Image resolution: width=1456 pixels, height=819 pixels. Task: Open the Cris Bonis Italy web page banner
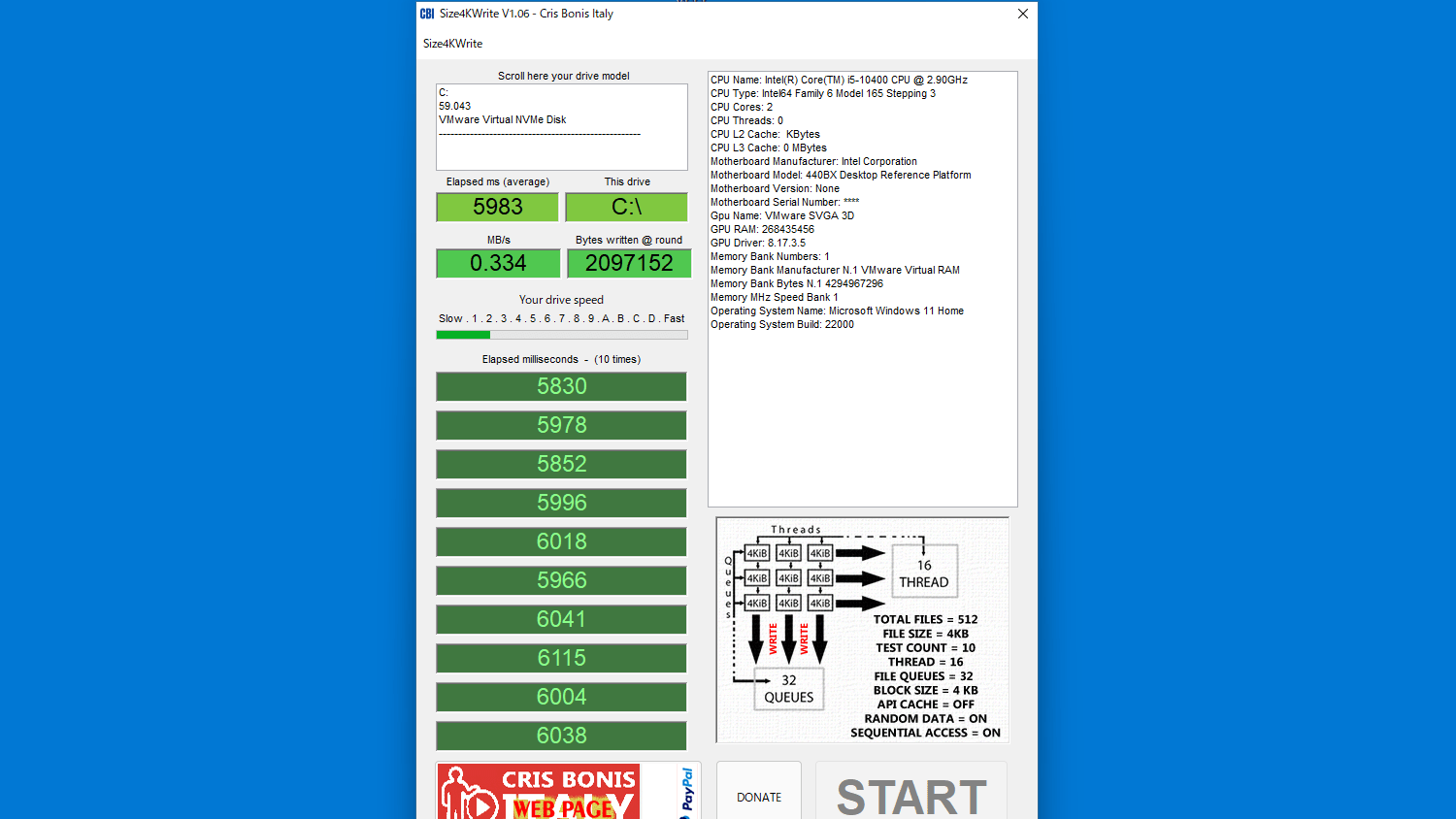coord(538,791)
